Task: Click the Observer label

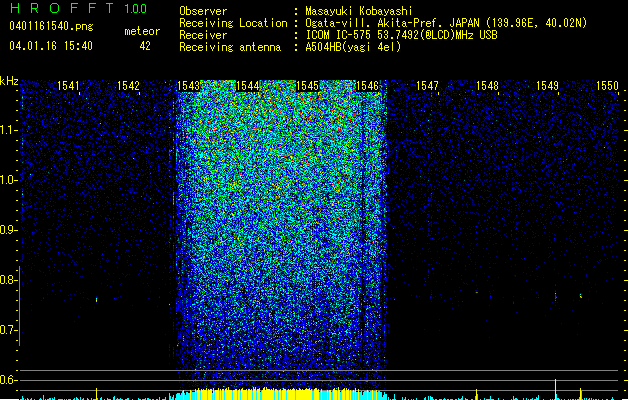Action: coord(203,11)
